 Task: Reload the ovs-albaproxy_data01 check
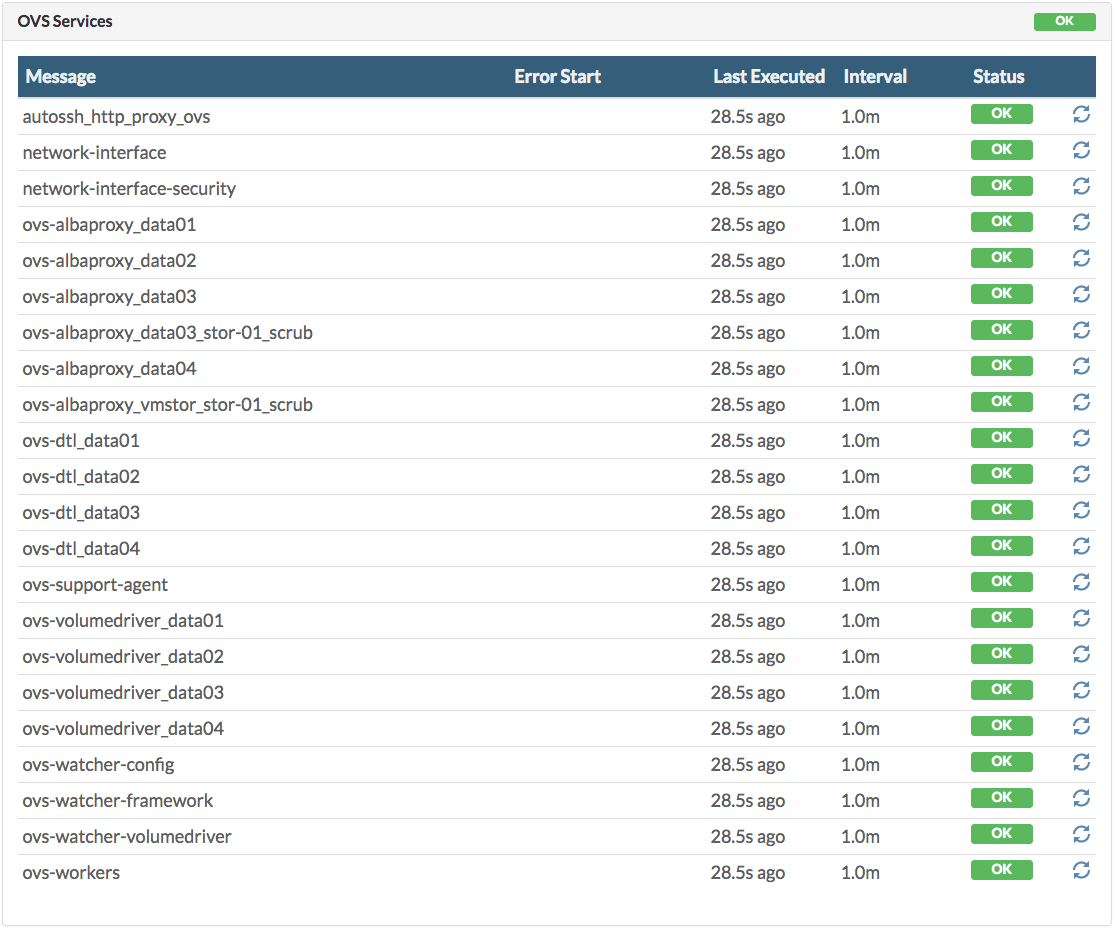(1080, 222)
